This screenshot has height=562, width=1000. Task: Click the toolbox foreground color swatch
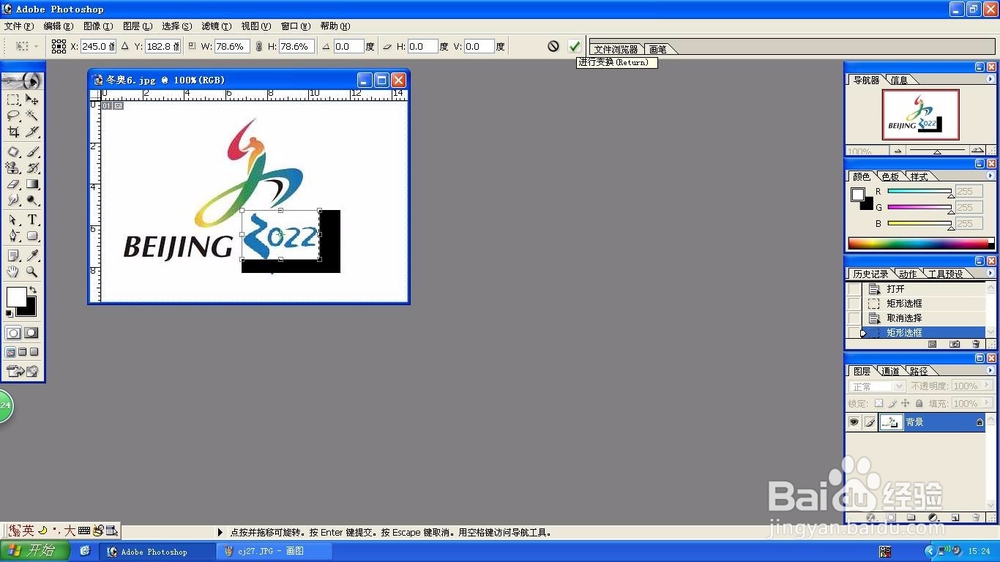(x=15, y=297)
